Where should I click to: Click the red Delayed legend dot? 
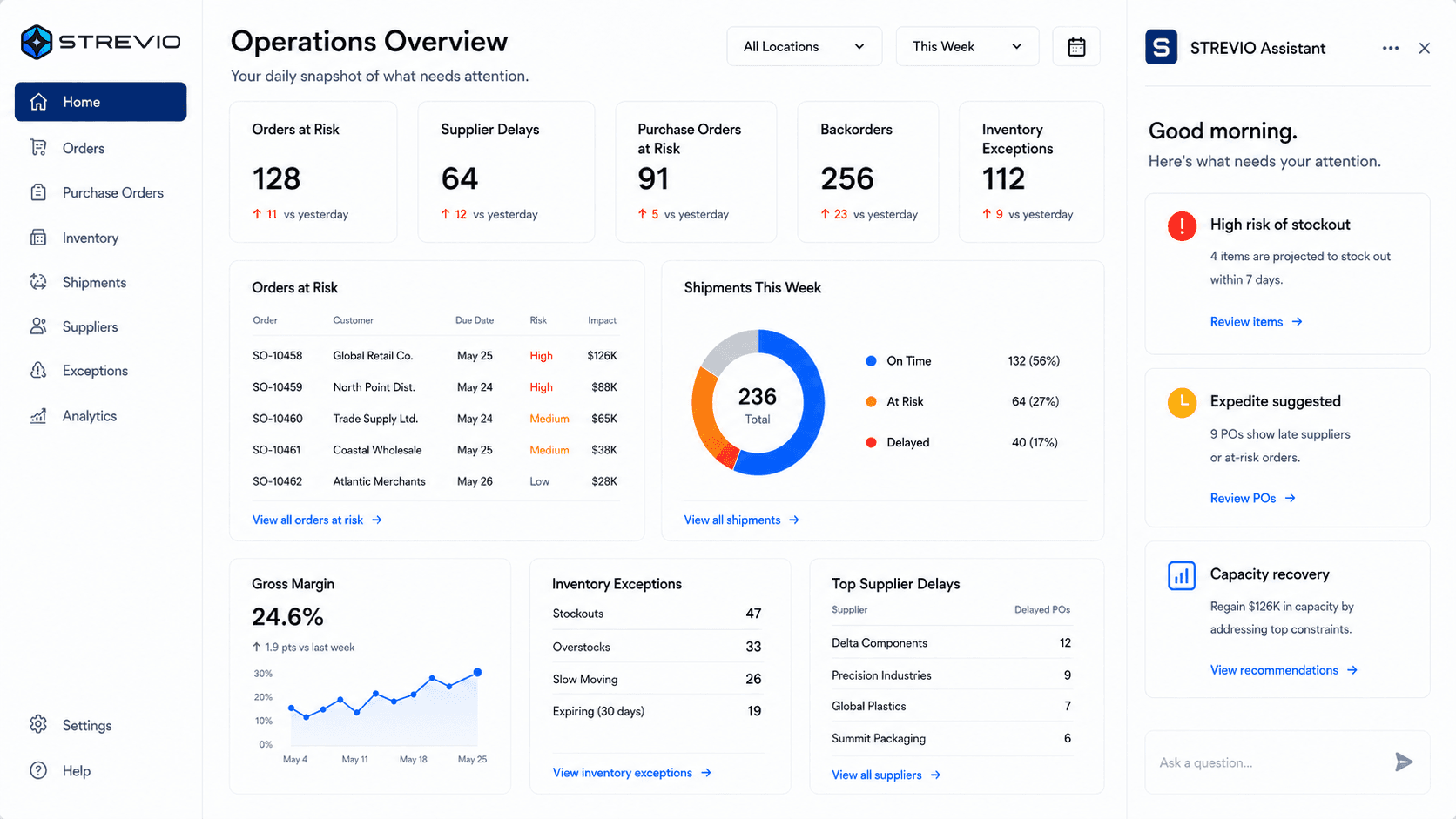tap(871, 442)
